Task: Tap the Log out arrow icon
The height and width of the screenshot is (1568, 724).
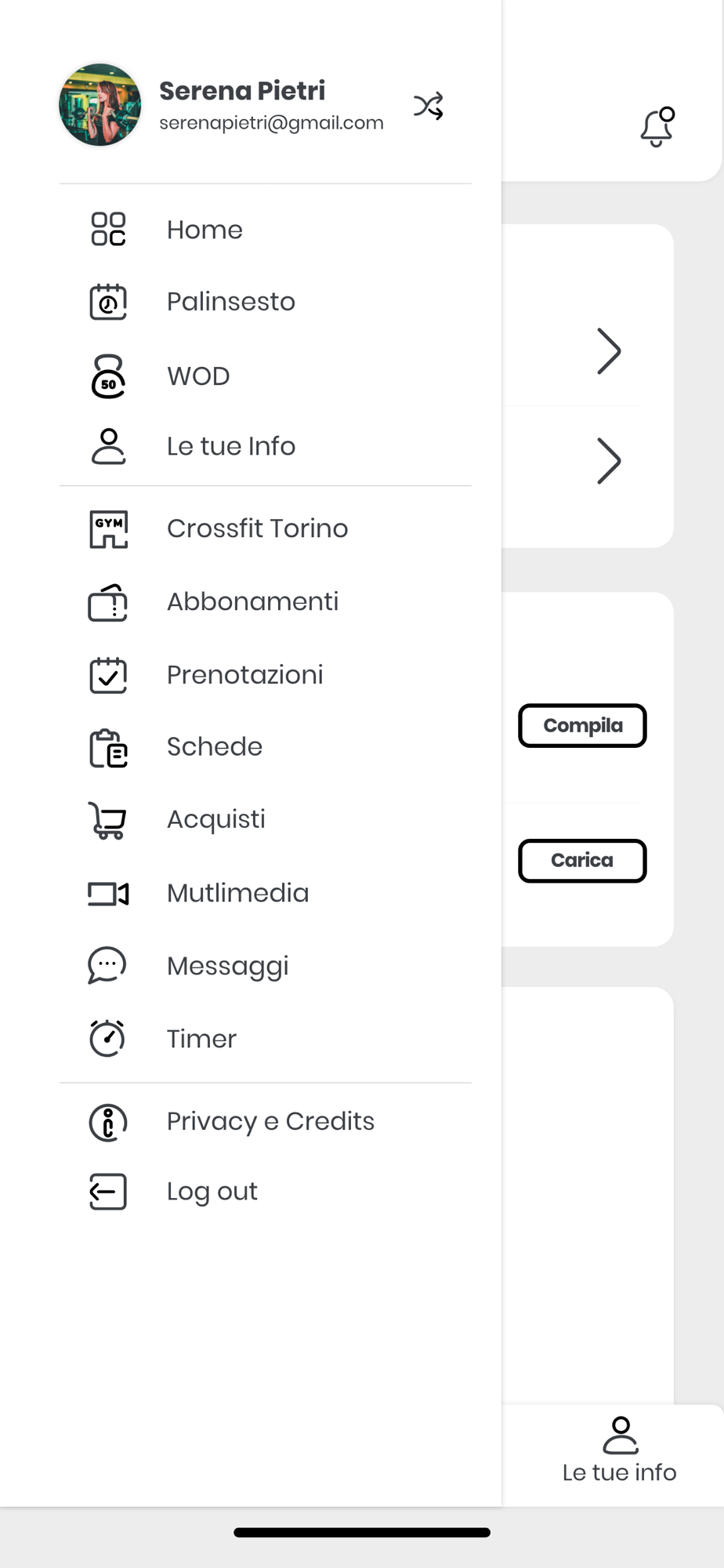Action: 108,1192
